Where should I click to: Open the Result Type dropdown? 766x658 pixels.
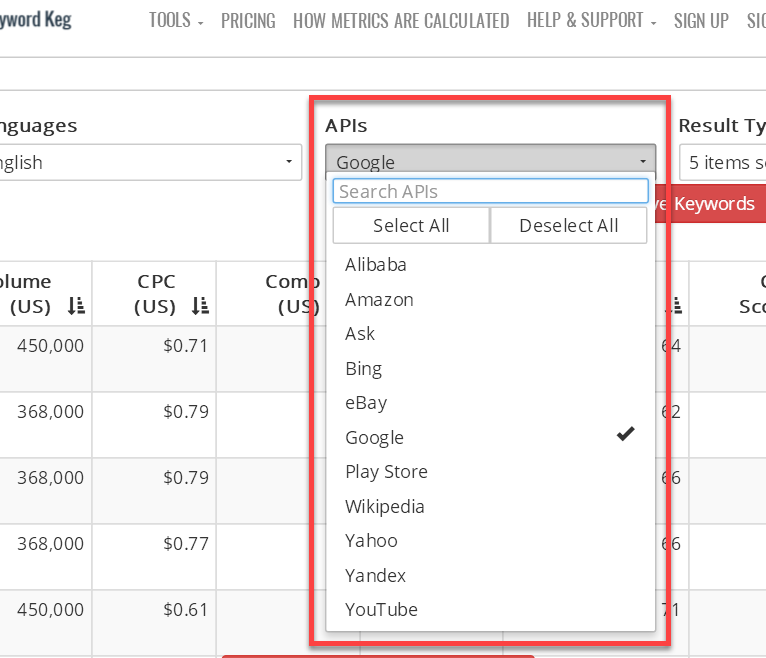tap(722, 163)
